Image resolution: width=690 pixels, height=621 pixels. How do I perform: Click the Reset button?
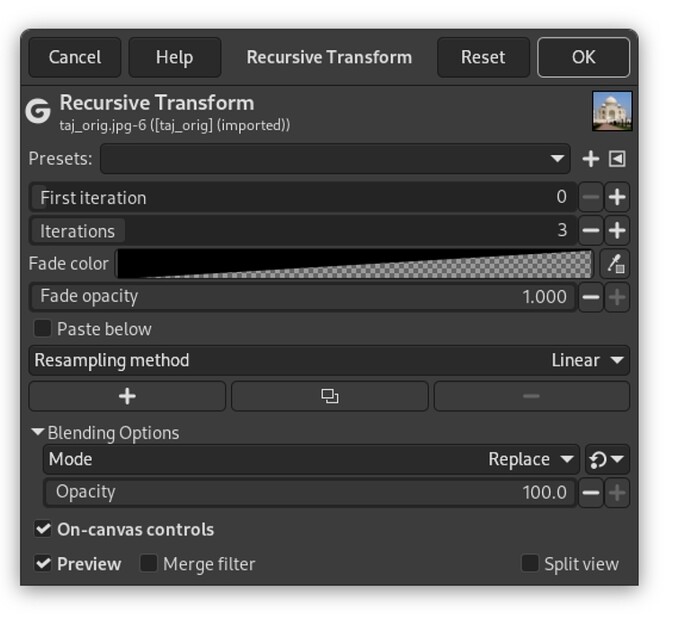pos(483,57)
